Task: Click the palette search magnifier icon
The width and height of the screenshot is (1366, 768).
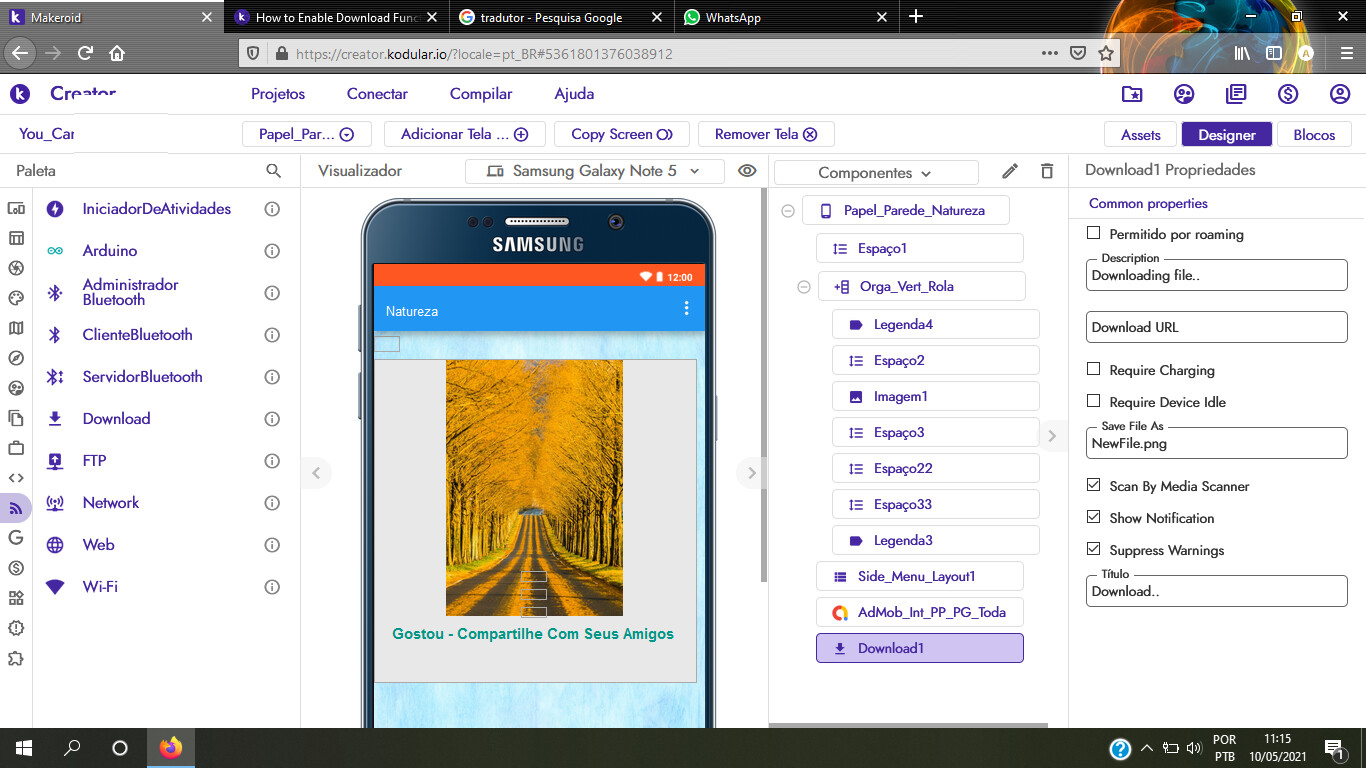Action: click(273, 171)
